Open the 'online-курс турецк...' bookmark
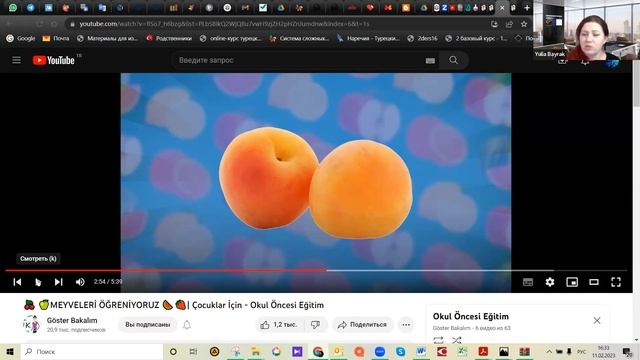 (x=231, y=38)
